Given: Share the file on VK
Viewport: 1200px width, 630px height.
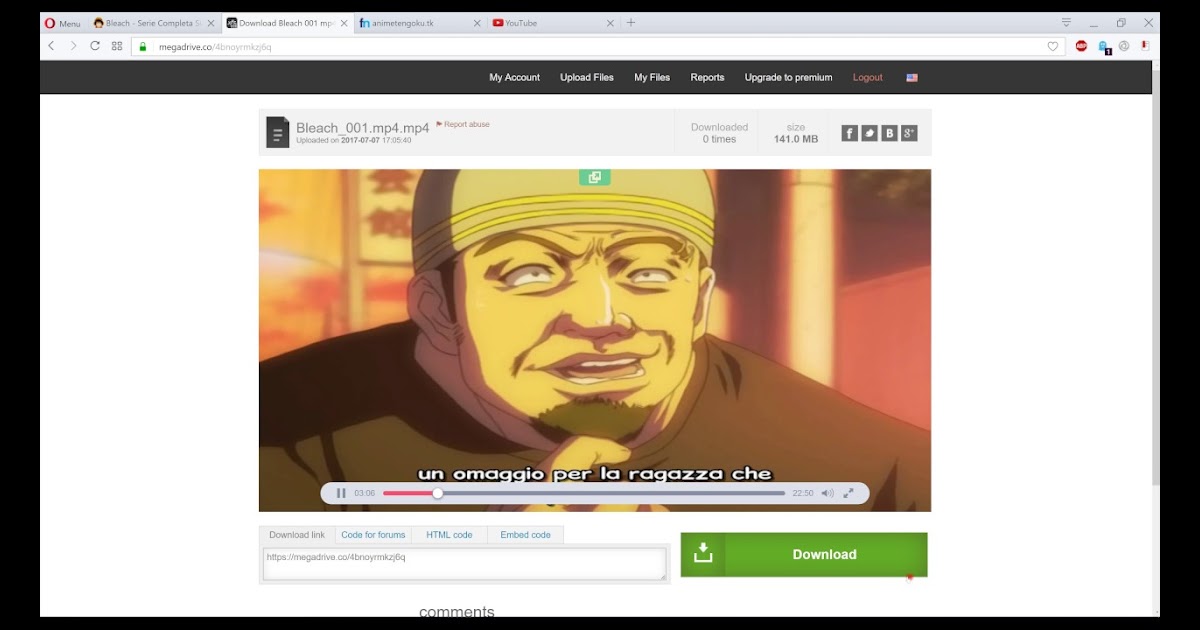Looking at the screenshot, I should coord(889,133).
